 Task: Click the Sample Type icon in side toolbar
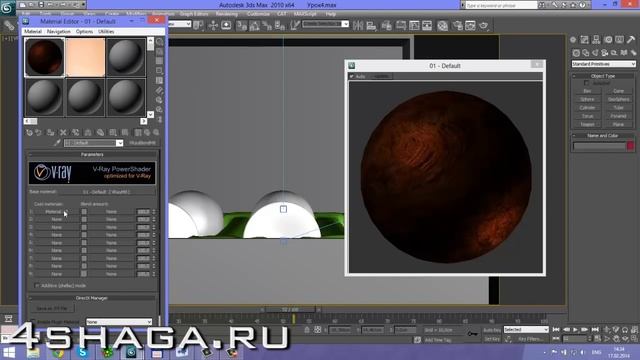click(x=160, y=42)
